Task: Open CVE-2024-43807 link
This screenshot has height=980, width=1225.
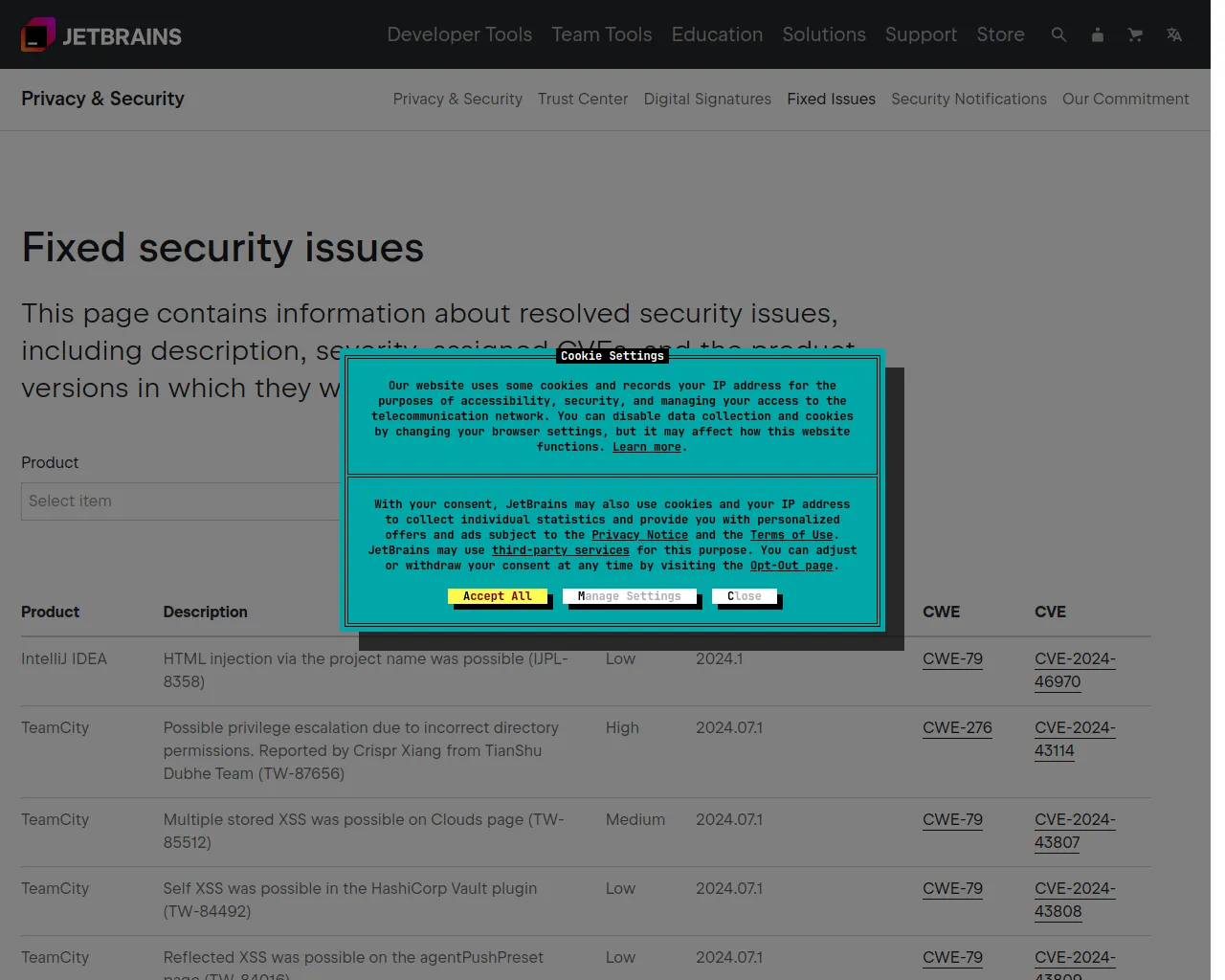Action: click(1075, 831)
